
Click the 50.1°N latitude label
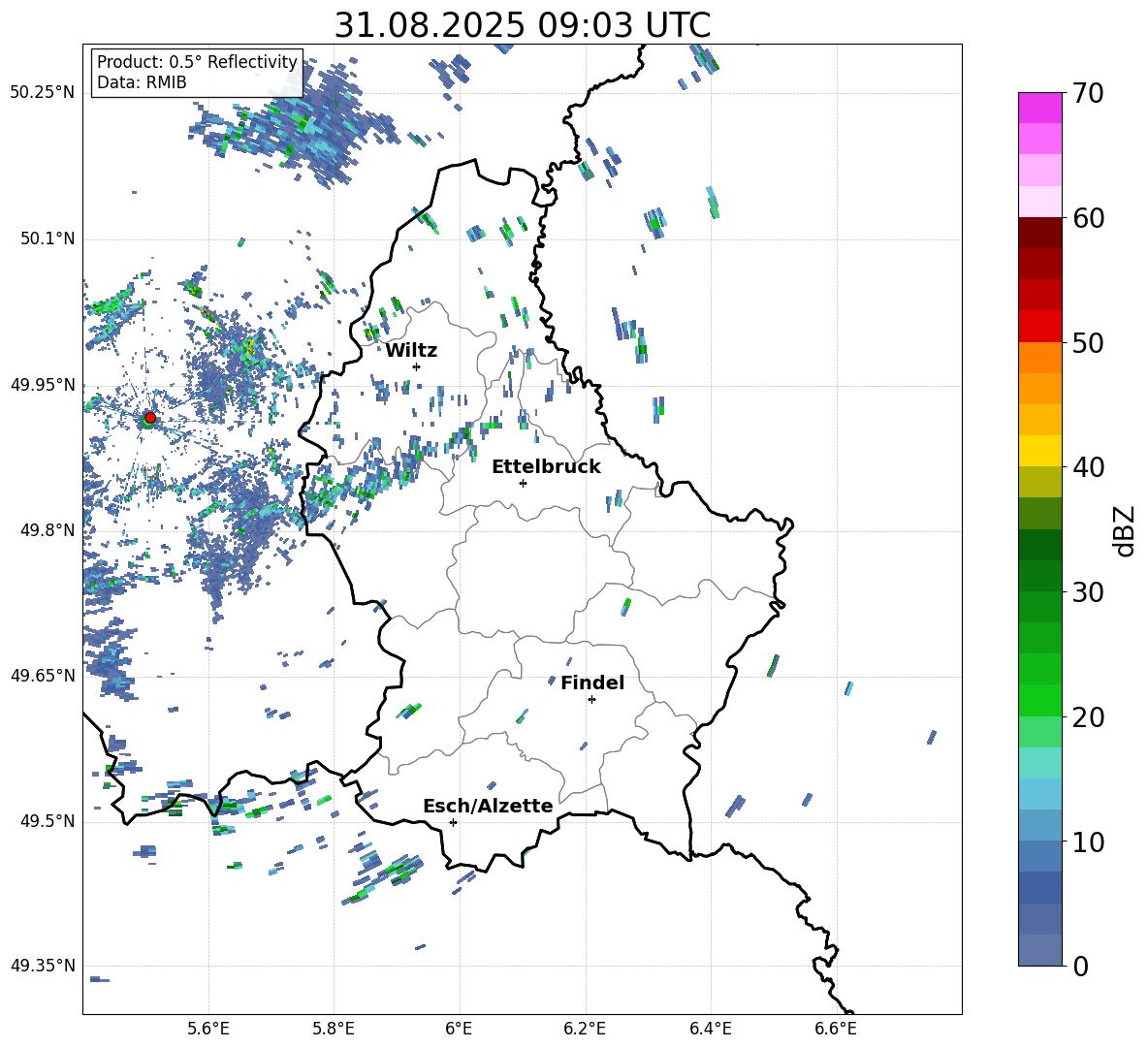48,238
